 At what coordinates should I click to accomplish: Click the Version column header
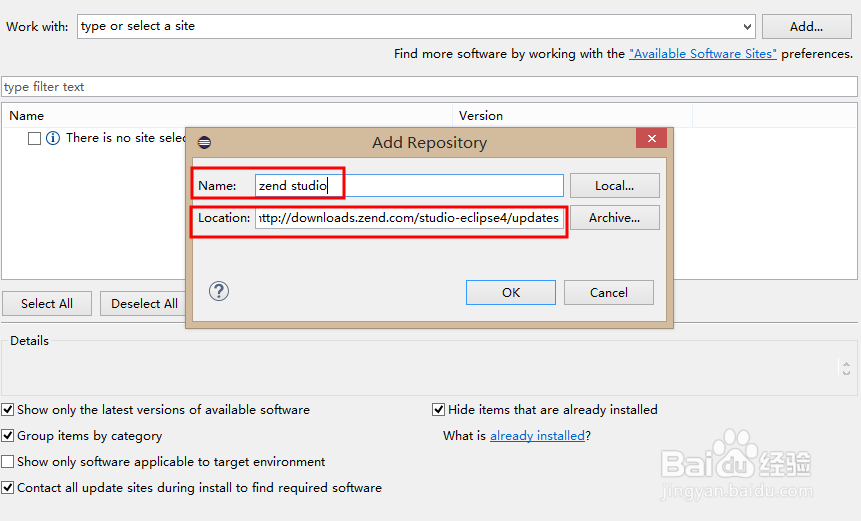[x=572, y=116]
